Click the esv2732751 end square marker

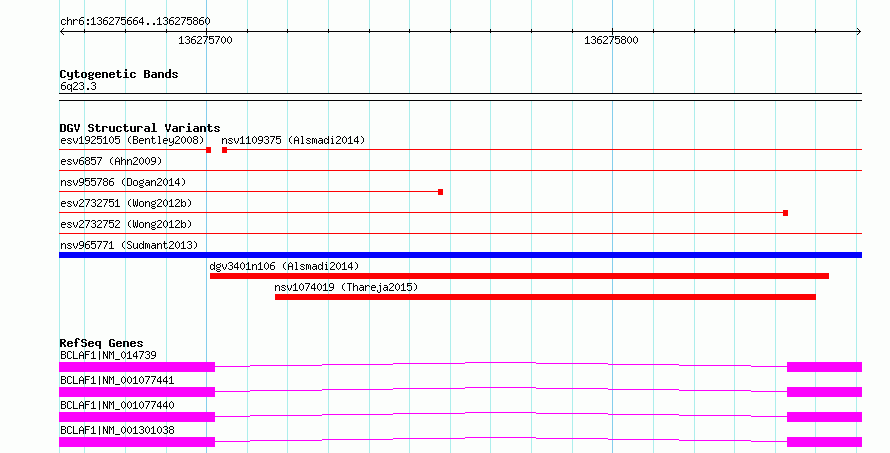[786, 213]
